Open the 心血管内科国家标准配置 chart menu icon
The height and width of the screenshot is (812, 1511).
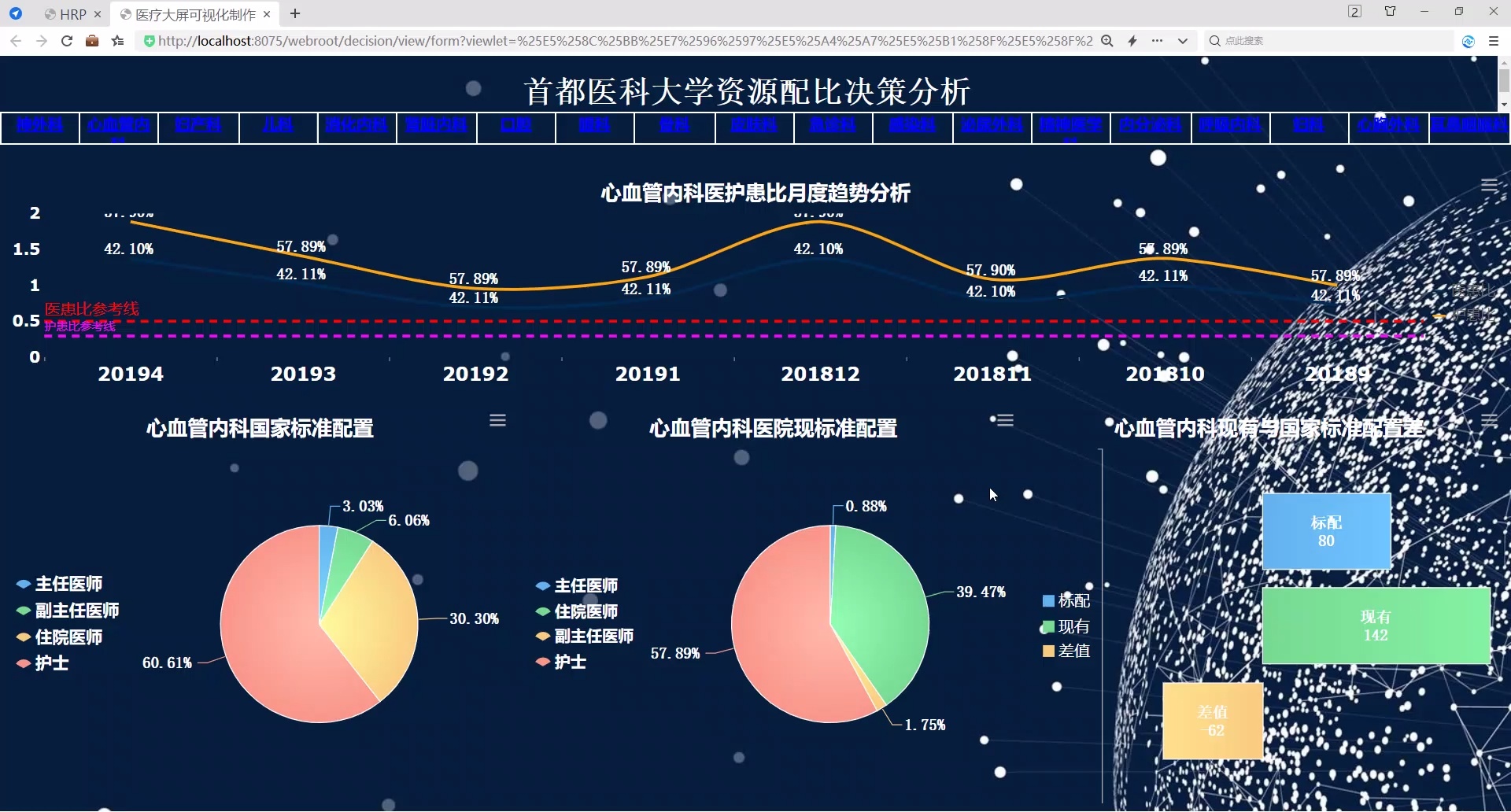click(498, 420)
